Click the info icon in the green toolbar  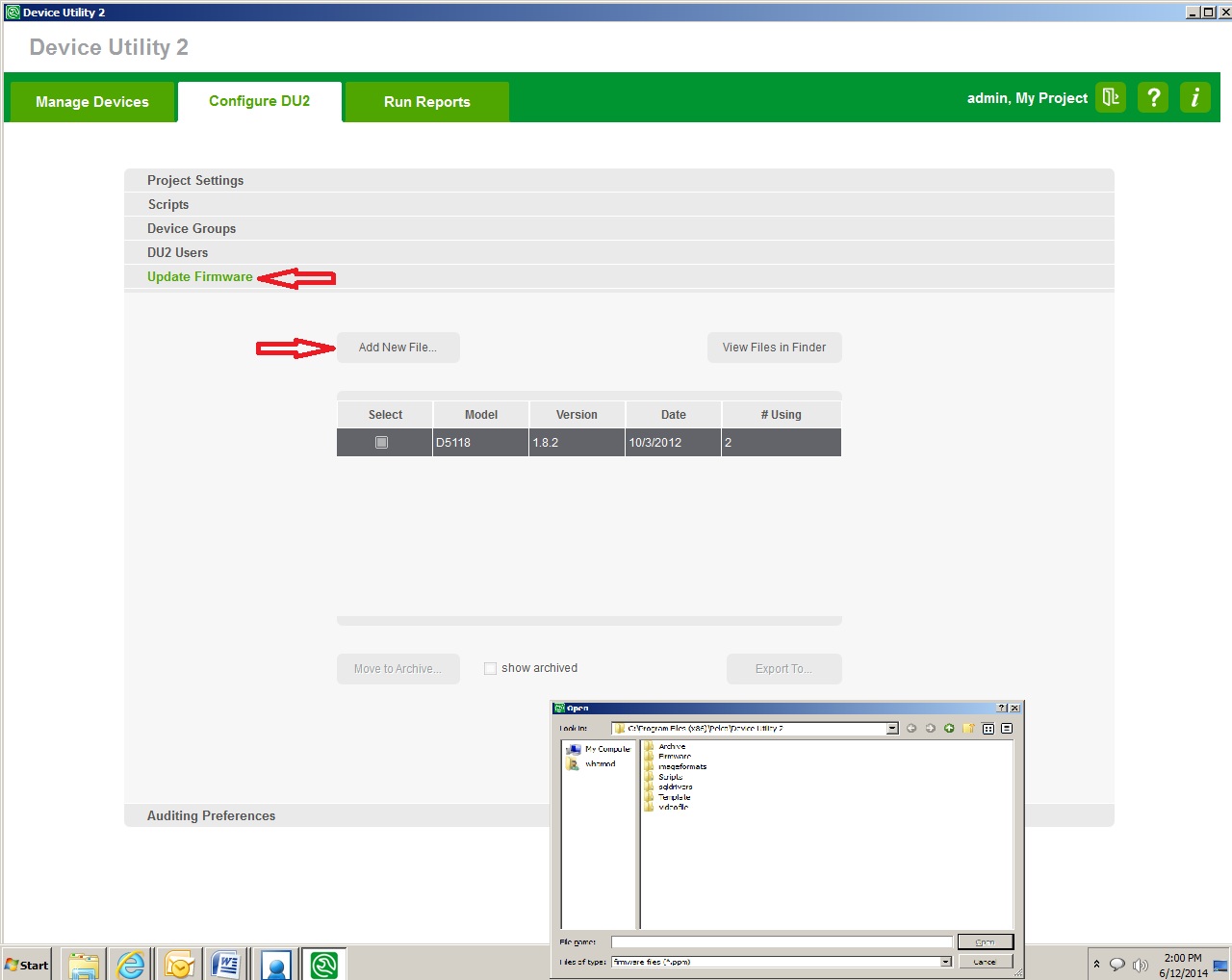pyautogui.click(x=1194, y=97)
